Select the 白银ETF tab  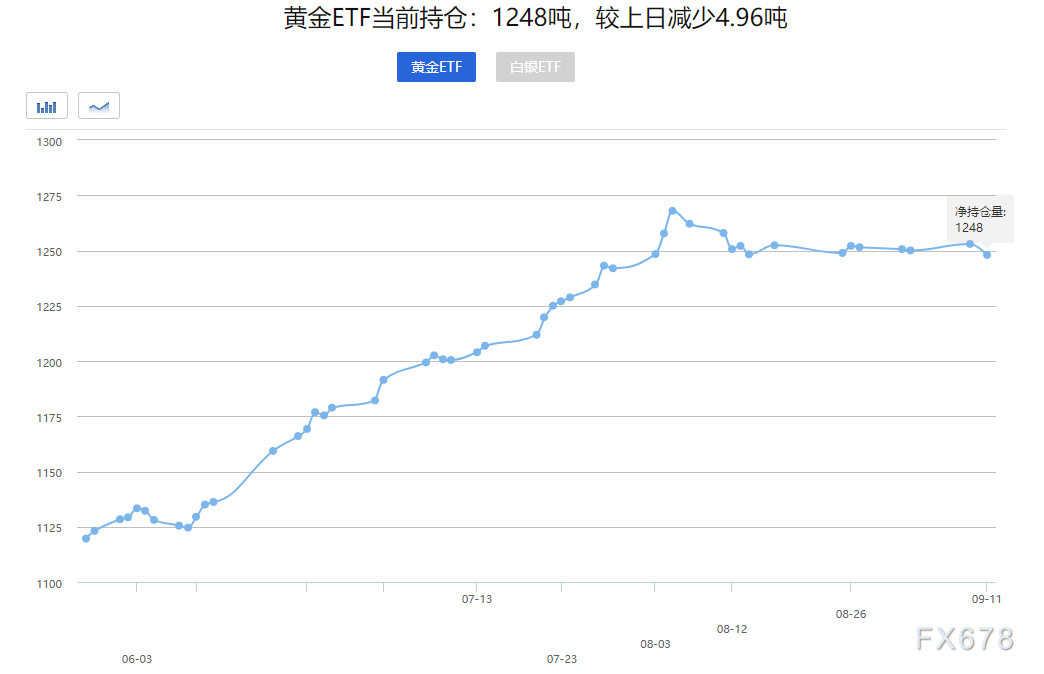click(535, 67)
